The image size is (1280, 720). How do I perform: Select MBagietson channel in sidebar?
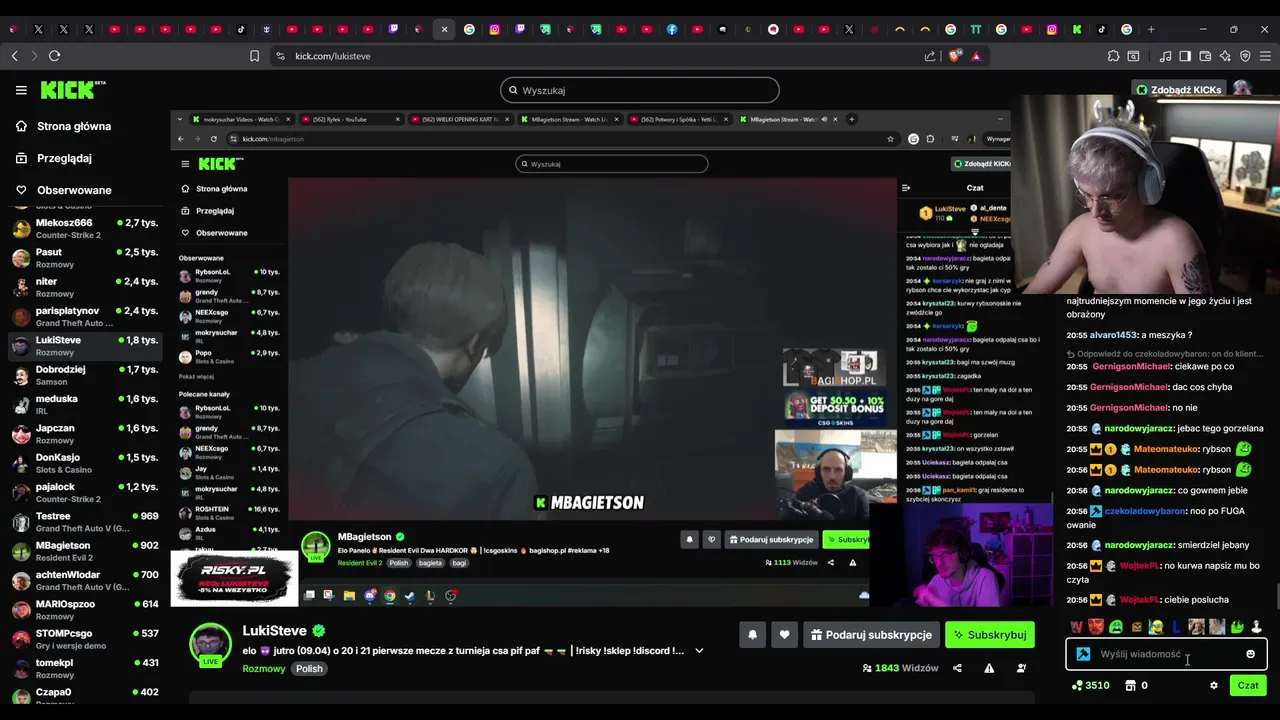tap(85, 551)
